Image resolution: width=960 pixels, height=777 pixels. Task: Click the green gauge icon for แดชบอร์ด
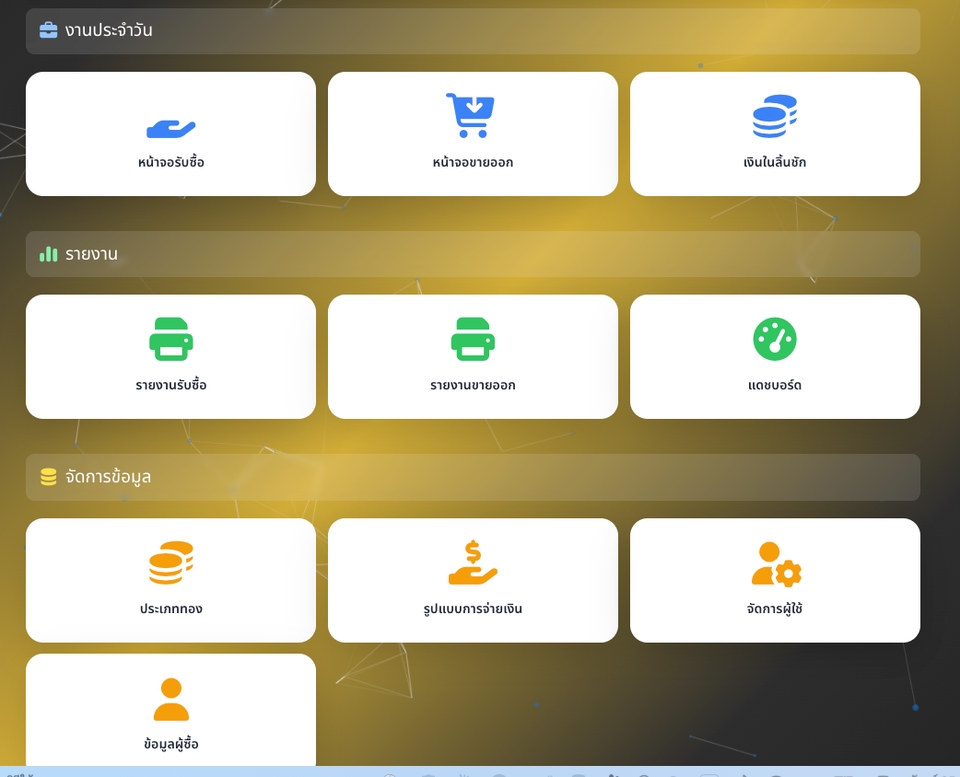(774, 339)
